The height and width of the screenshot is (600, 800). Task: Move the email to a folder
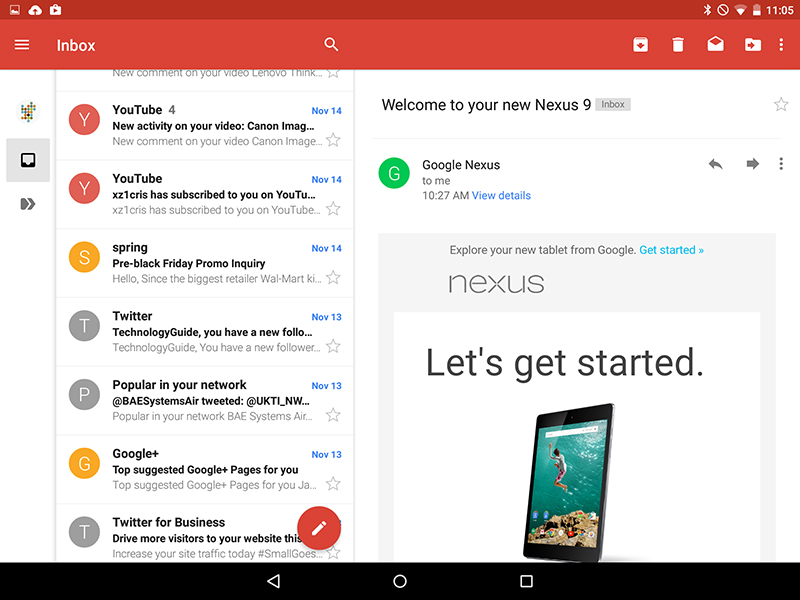click(x=754, y=44)
